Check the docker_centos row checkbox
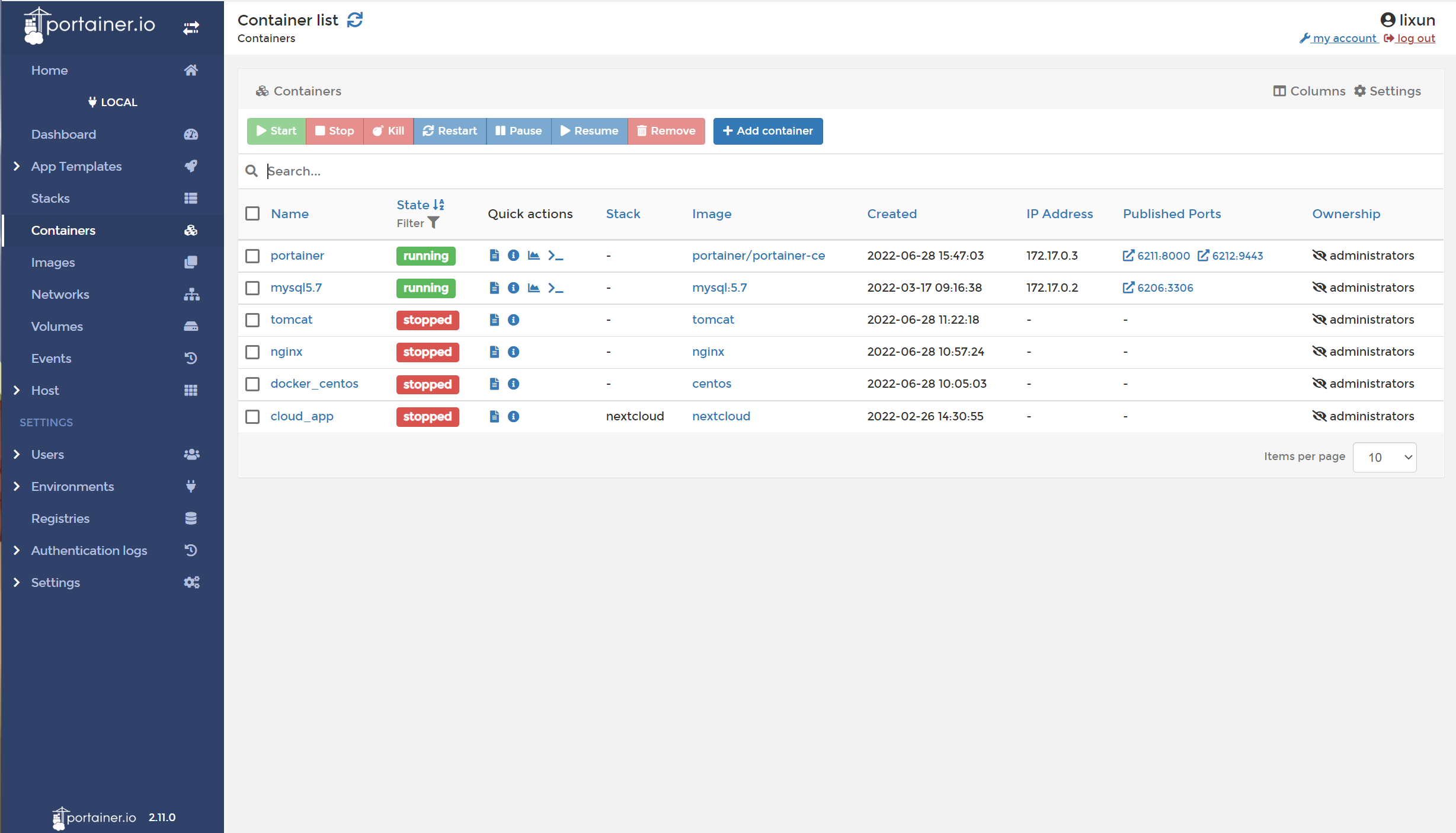The image size is (1456, 833). click(x=252, y=384)
